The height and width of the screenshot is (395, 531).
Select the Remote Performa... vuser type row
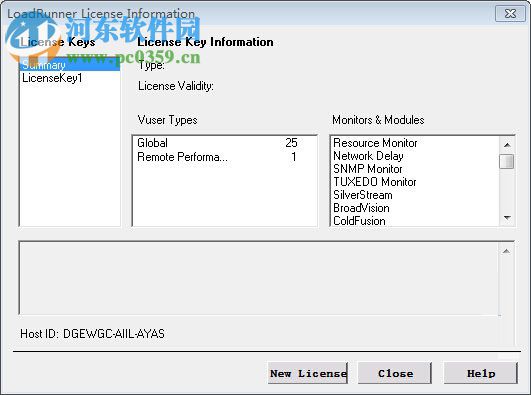click(224, 157)
